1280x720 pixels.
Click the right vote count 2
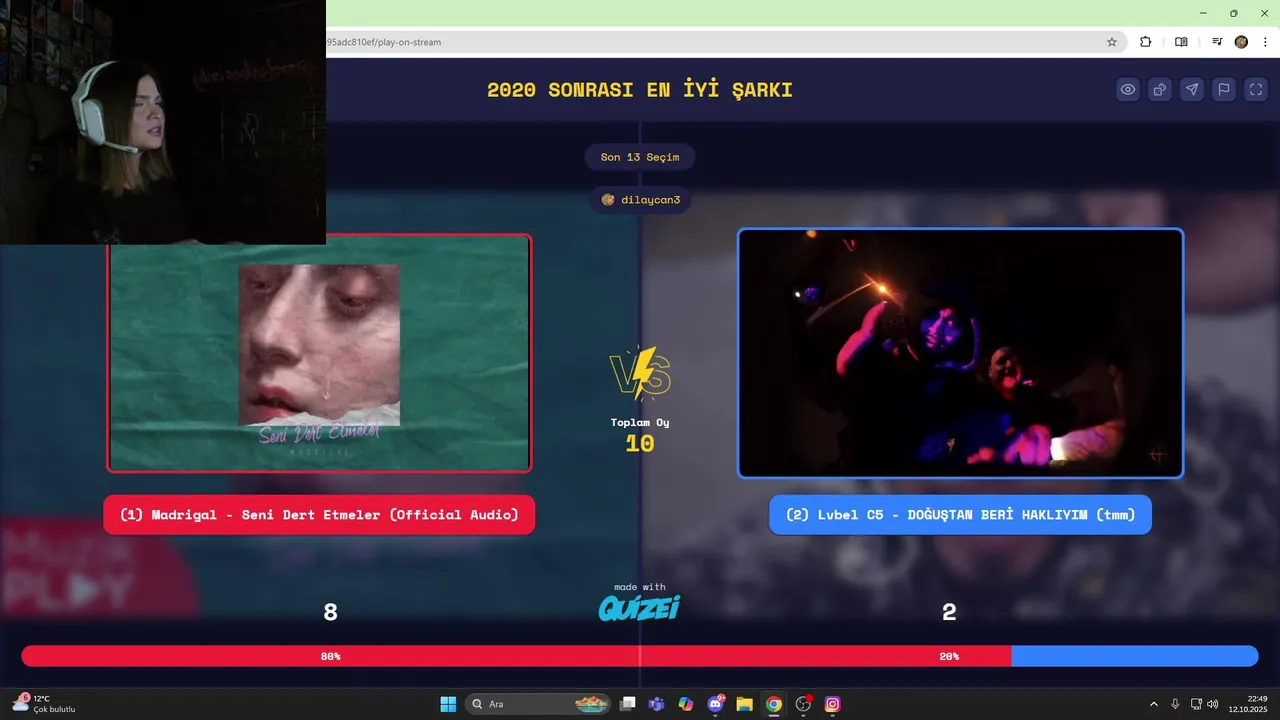(949, 612)
